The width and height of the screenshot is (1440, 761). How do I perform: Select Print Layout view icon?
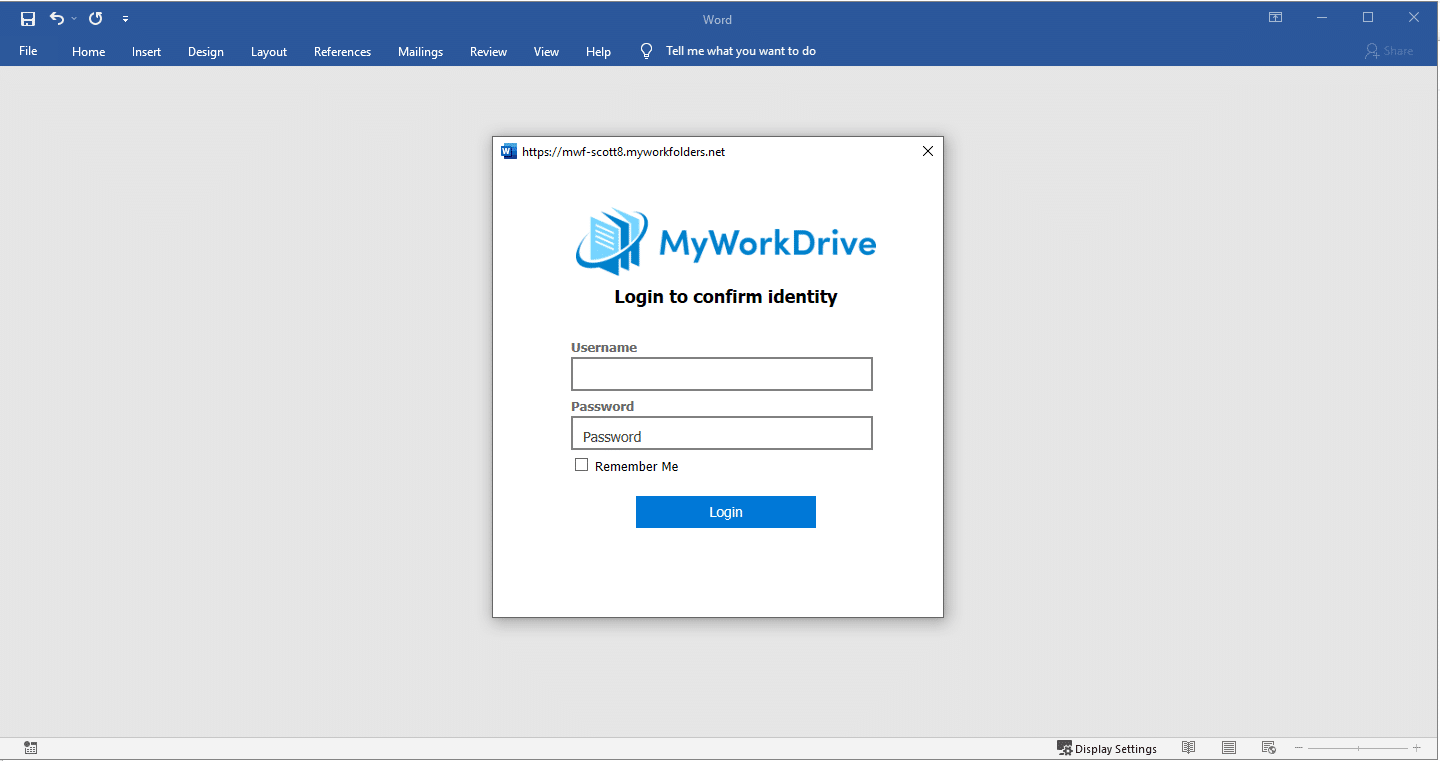(1229, 748)
